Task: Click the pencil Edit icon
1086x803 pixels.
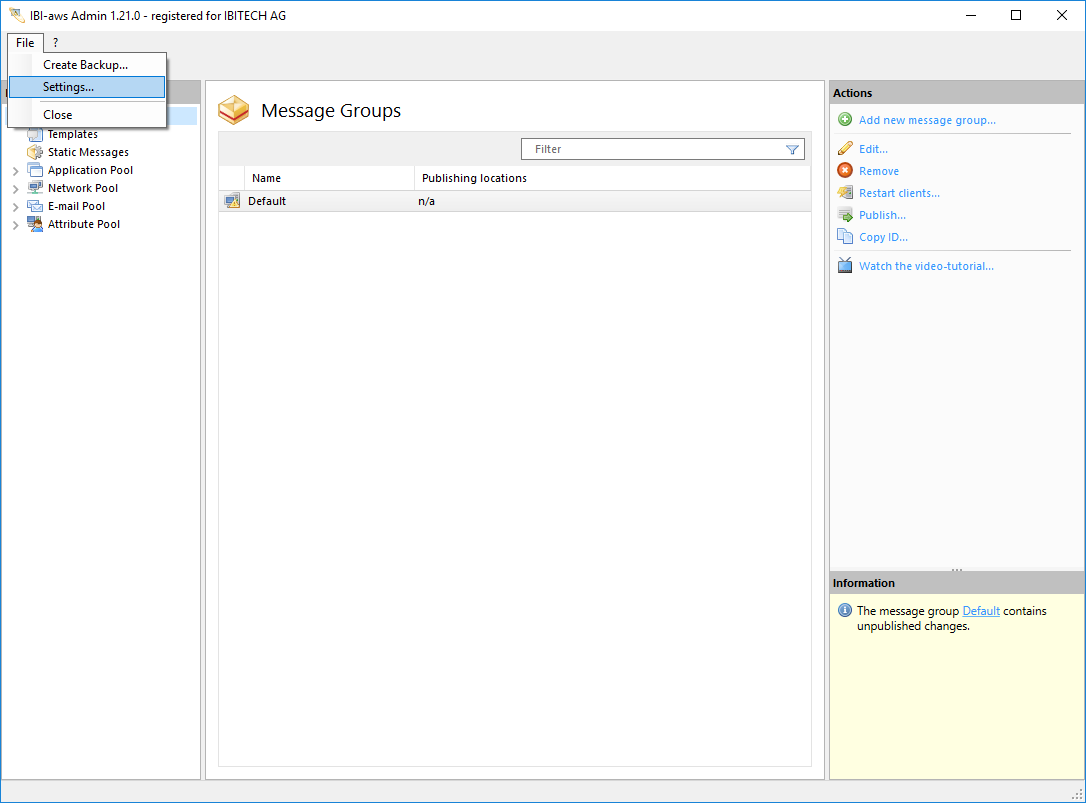Action: (x=845, y=149)
